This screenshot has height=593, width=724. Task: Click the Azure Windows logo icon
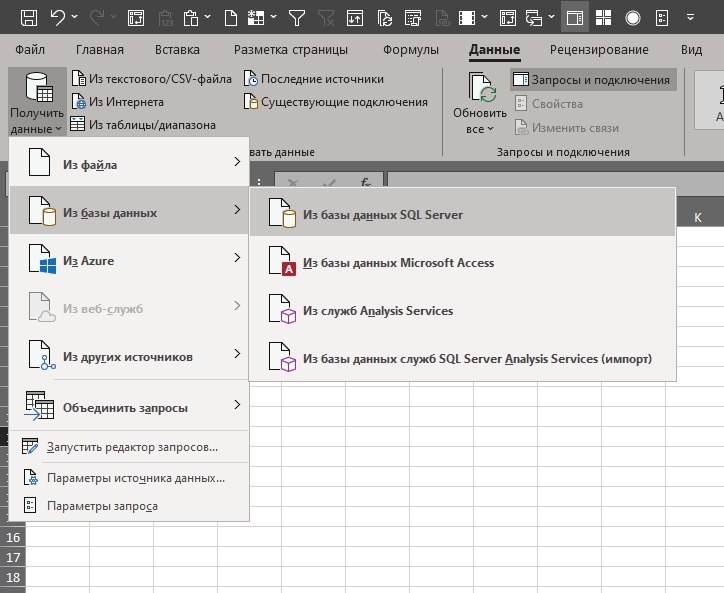42,259
